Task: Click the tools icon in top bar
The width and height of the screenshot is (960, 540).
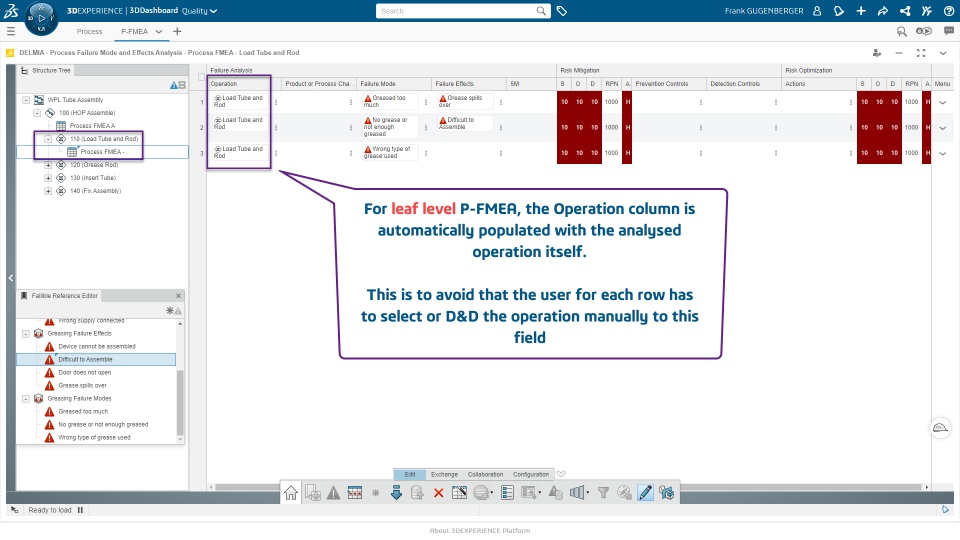Action: coord(926,11)
